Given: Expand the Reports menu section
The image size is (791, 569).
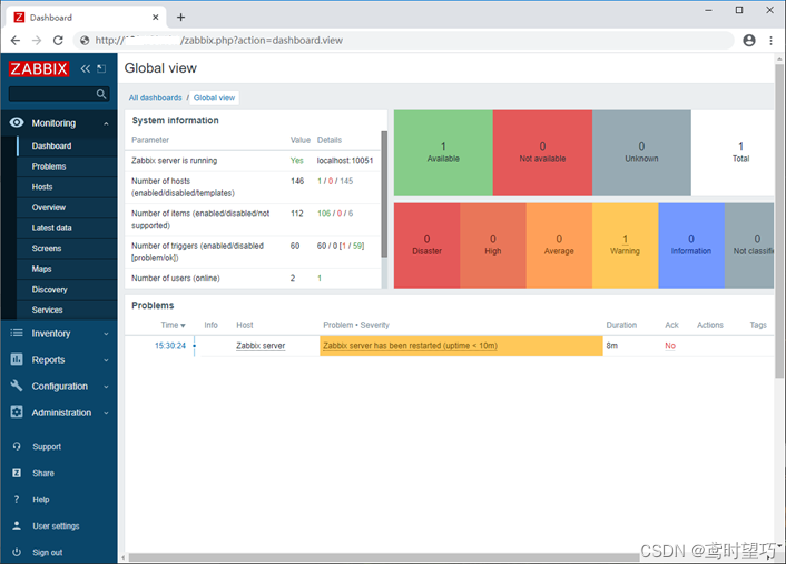Looking at the screenshot, I should 106,360.
